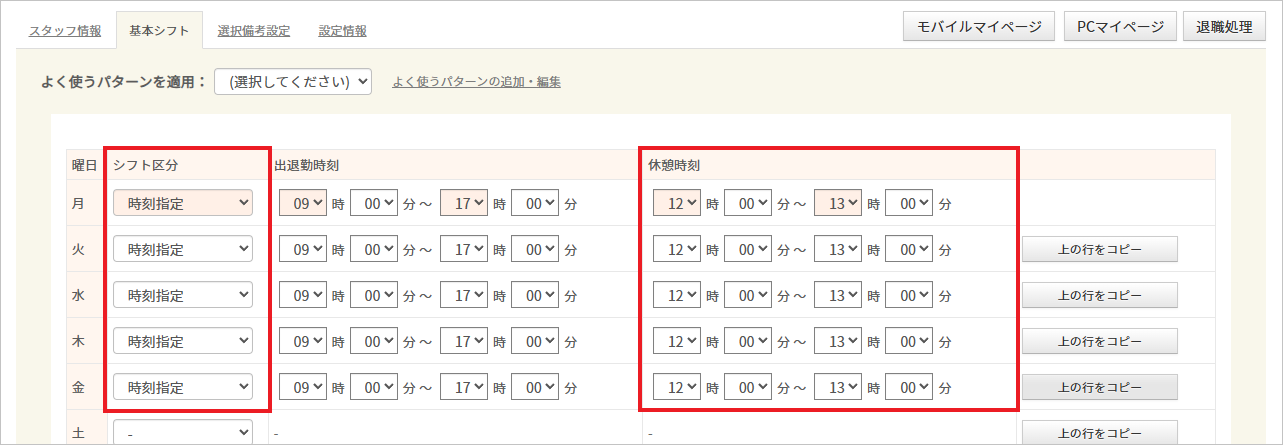This screenshot has width=1283, height=445.
Task: Click Tuesday's 上の行をコピー button
Action: click(x=1099, y=249)
